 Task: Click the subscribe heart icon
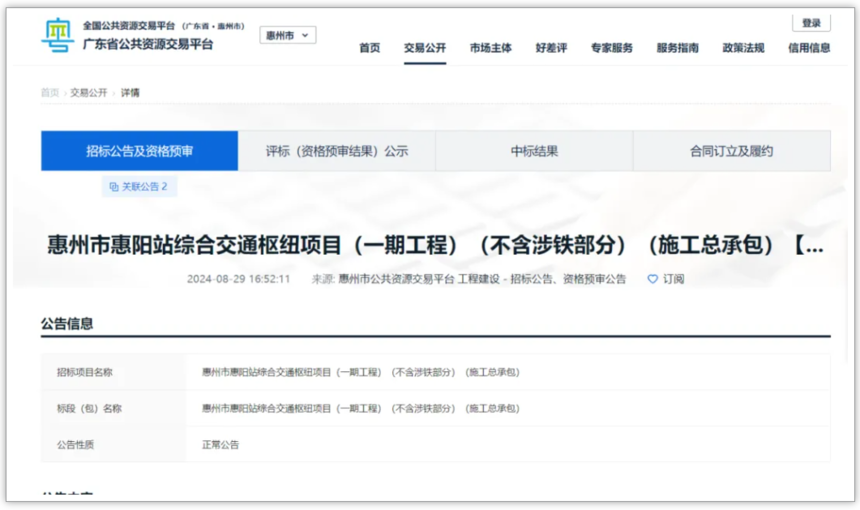tap(652, 279)
